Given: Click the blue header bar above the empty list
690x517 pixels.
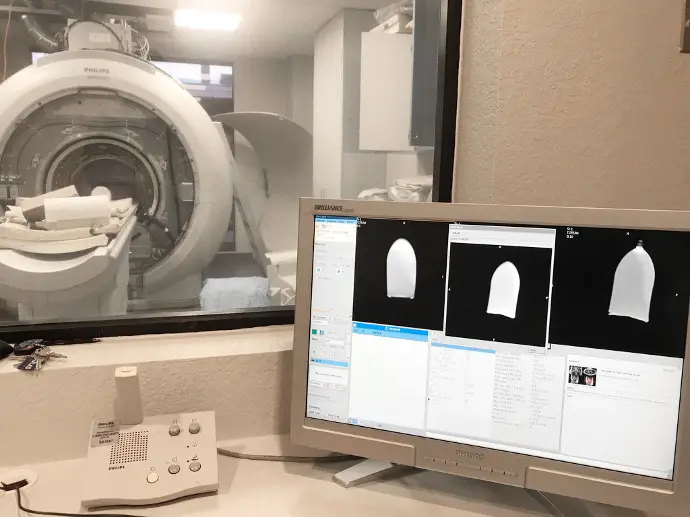Looking at the screenshot, I should click(390, 328).
